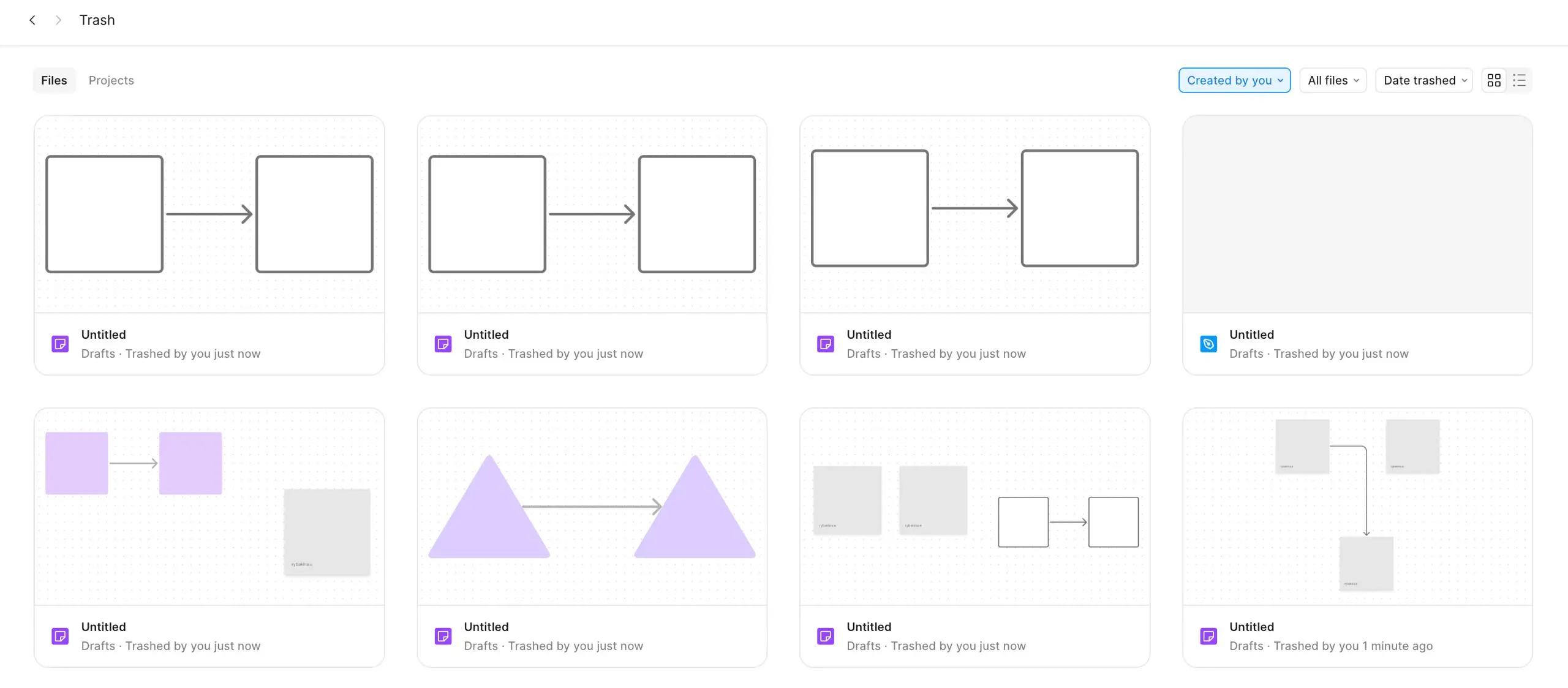Click FigJam icon of purple squares file
The width and height of the screenshot is (1568, 688).
point(60,636)
